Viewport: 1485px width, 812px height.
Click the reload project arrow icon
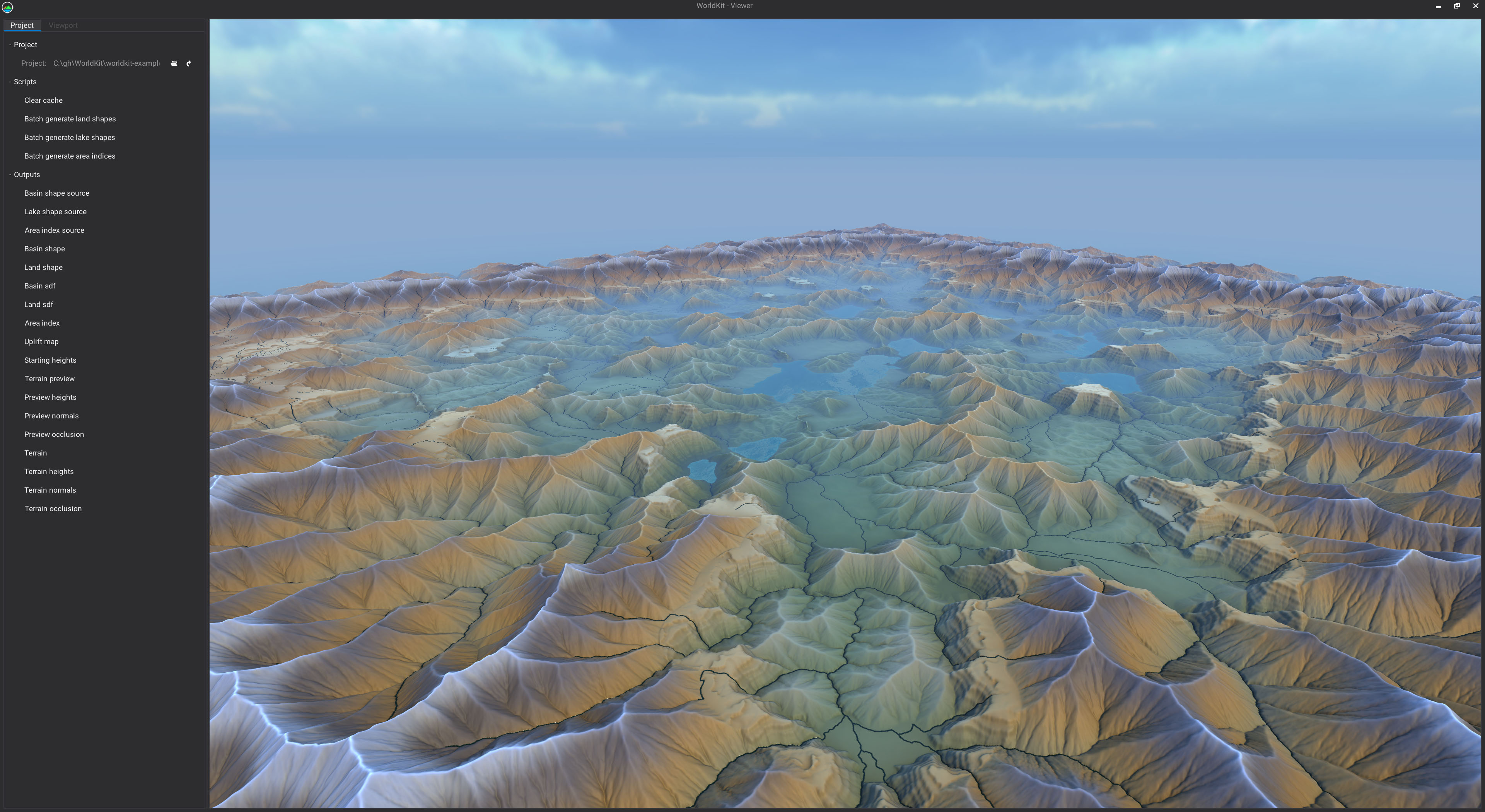pyautogui.click(x=188, y=63)
